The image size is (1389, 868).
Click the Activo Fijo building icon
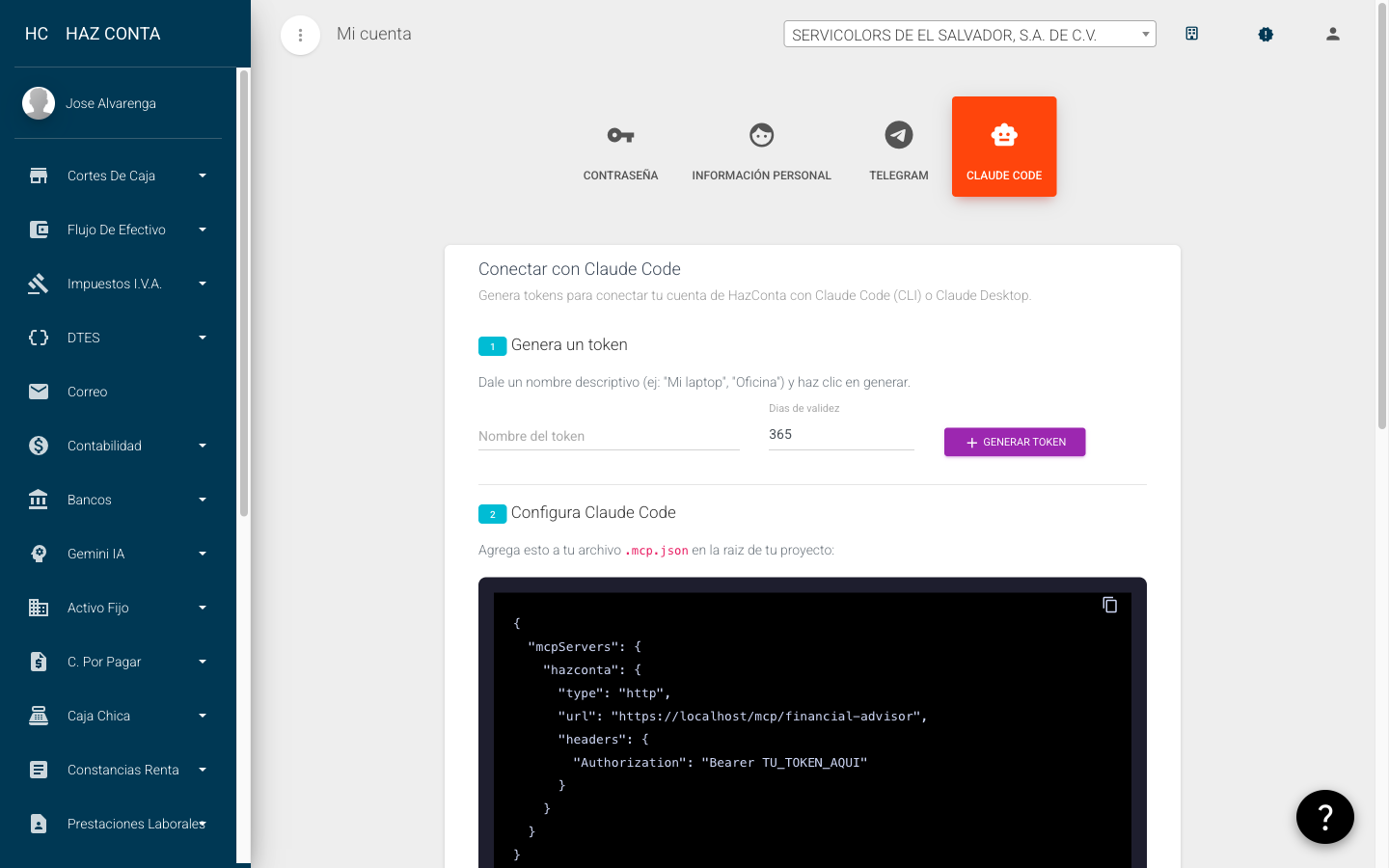pyautogui.click(x=39, y=608)
